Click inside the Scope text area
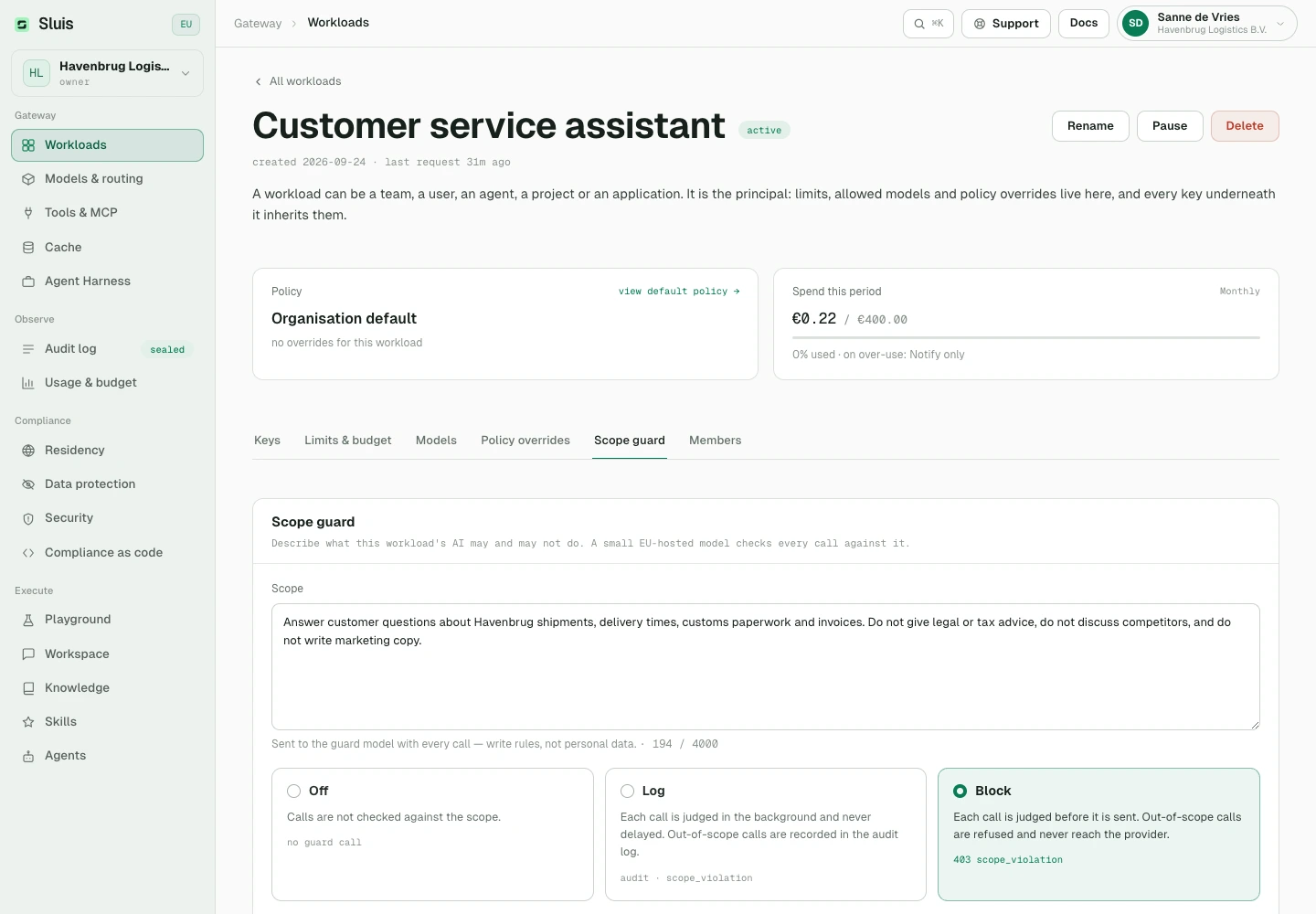 pyautogui.click(x=766, y=666)
